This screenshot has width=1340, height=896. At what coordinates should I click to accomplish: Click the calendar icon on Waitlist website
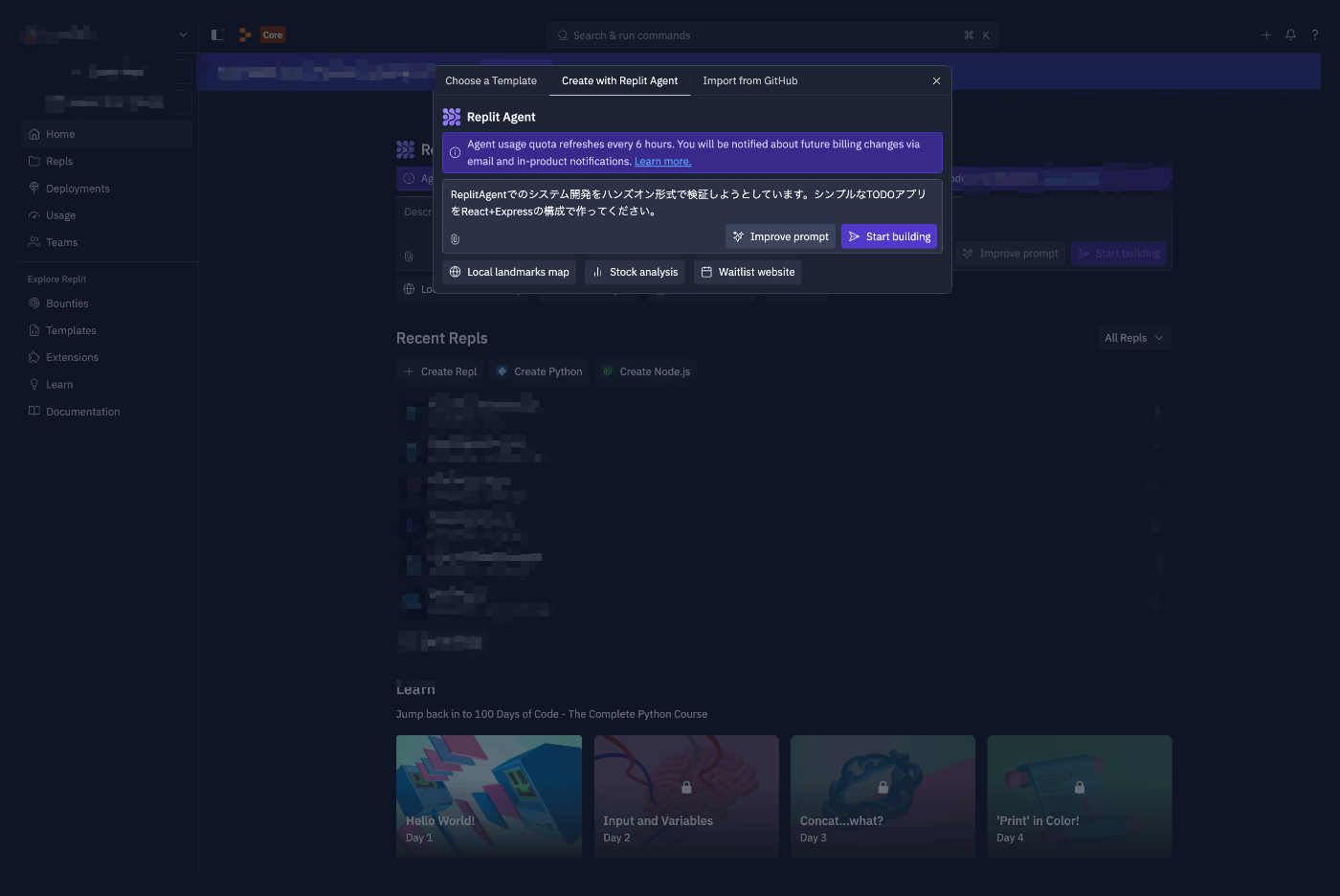(x=706, y=272)
